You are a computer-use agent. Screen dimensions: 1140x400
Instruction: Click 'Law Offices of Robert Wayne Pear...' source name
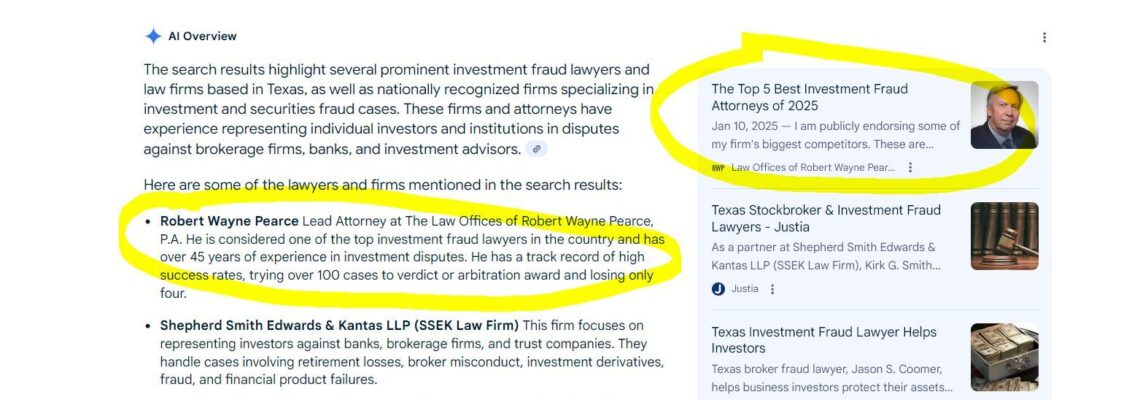tap(813, 167)
